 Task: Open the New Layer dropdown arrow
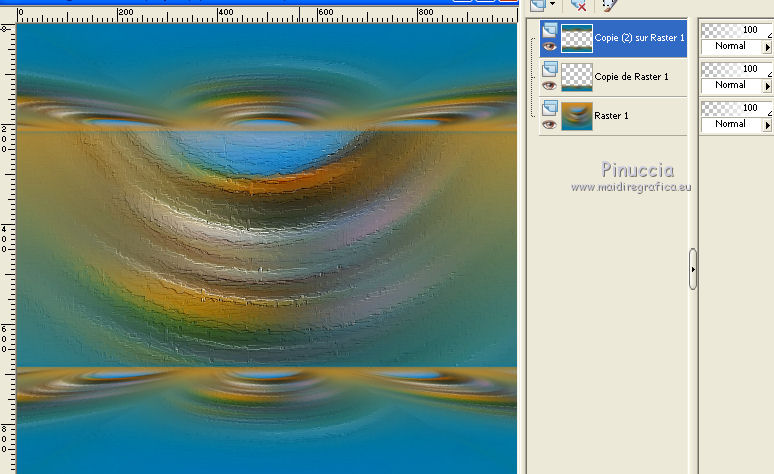[x=552, y=4]
